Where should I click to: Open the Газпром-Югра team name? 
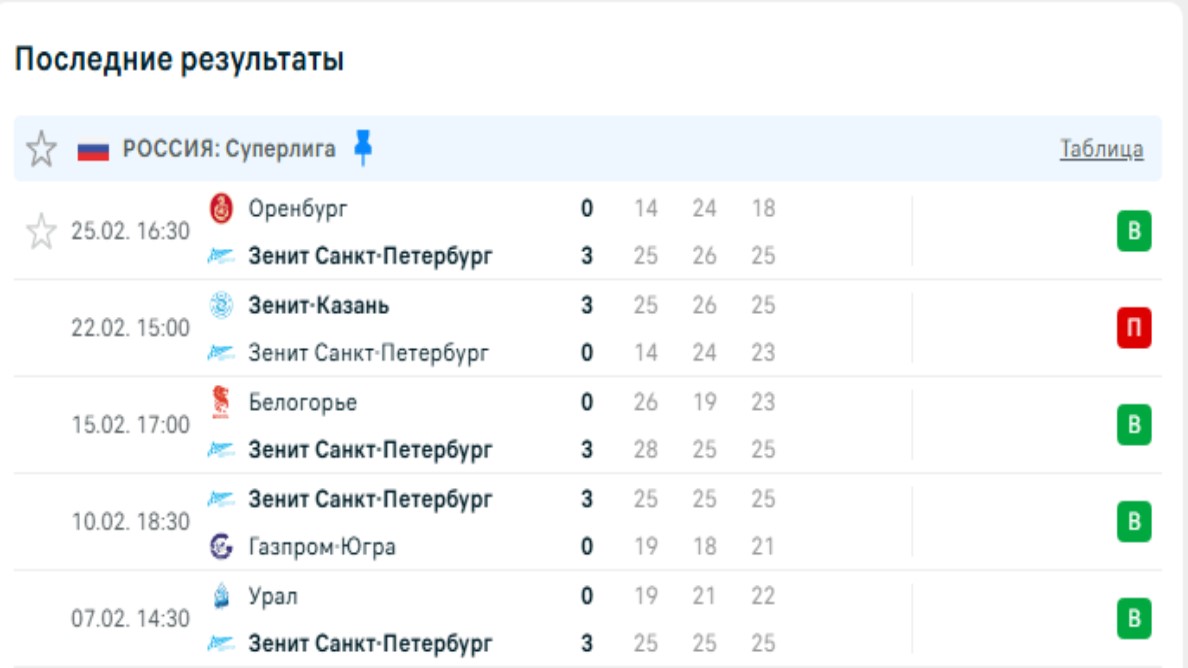322,547
